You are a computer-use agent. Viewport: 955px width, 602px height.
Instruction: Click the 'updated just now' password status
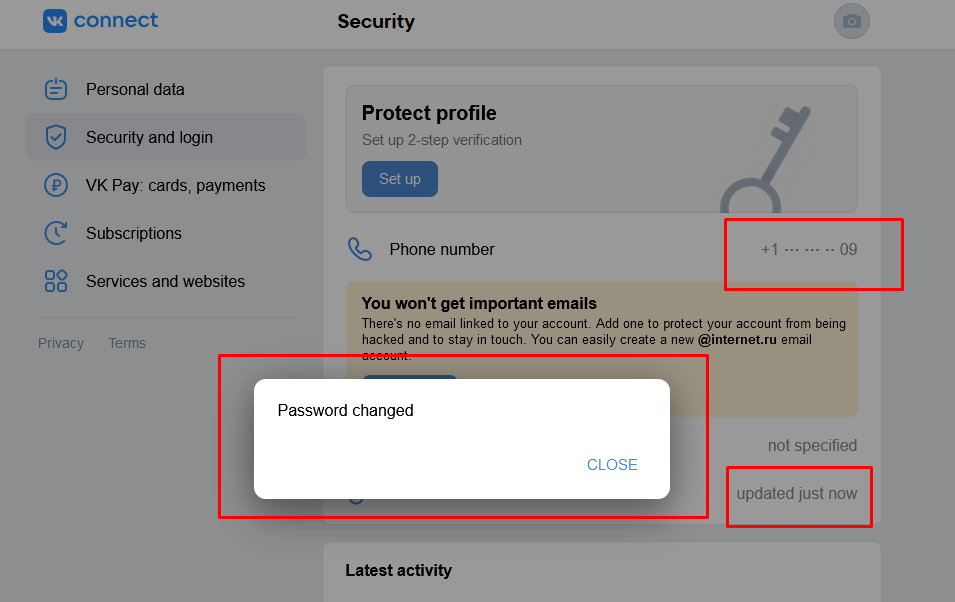[797, 493]
